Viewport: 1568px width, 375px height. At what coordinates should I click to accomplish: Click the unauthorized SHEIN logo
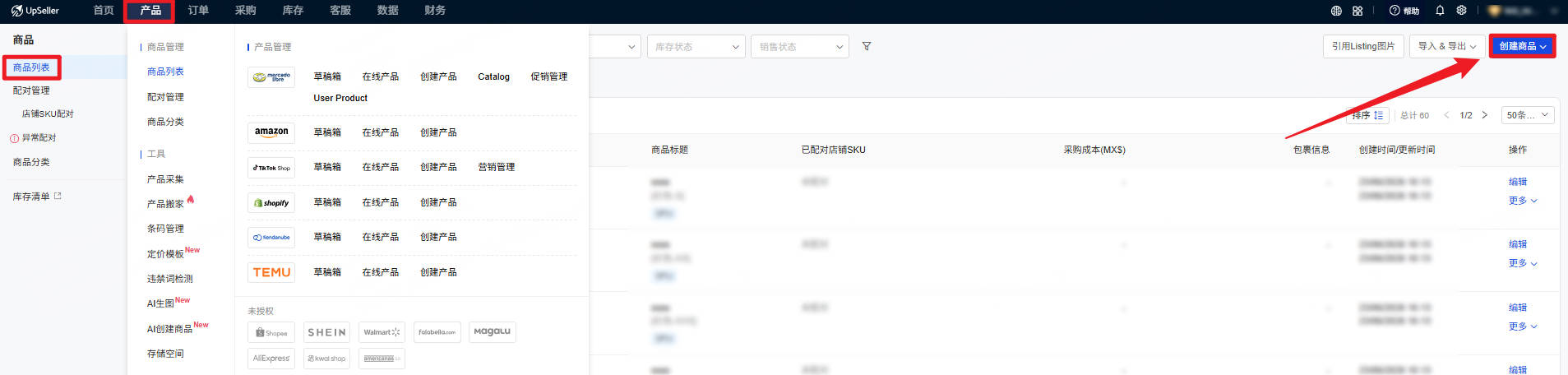click(326, 332)
